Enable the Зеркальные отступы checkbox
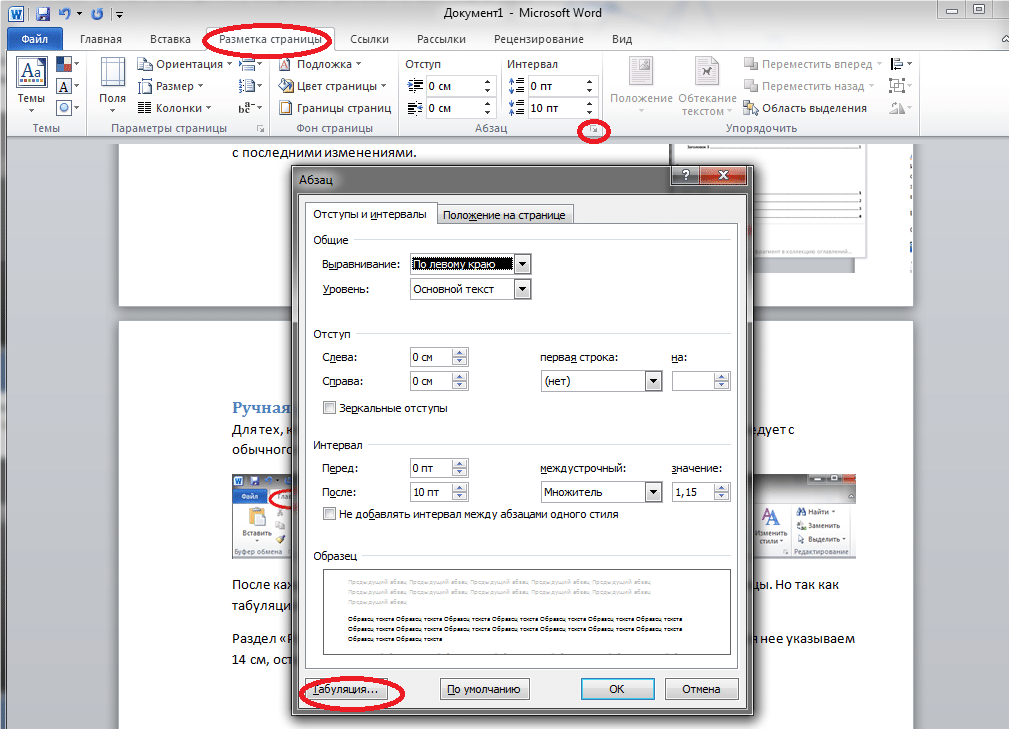1009x729 pixels. pyautogui.click(x=329, y=408)
